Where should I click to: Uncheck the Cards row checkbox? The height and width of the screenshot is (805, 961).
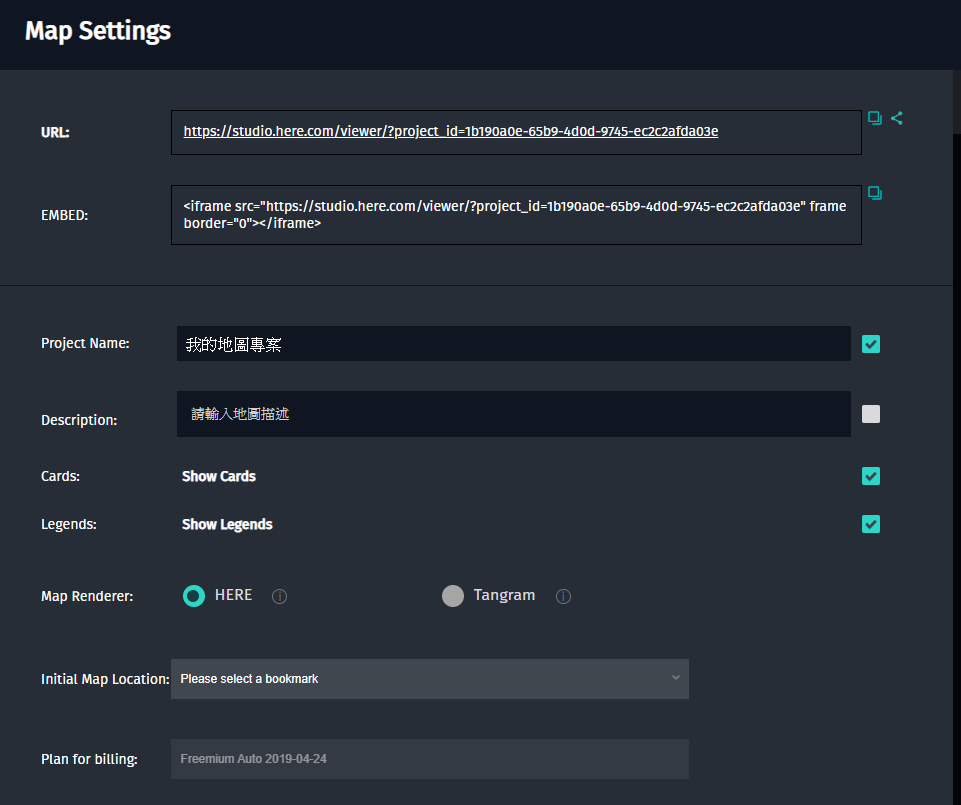(871, 476)
